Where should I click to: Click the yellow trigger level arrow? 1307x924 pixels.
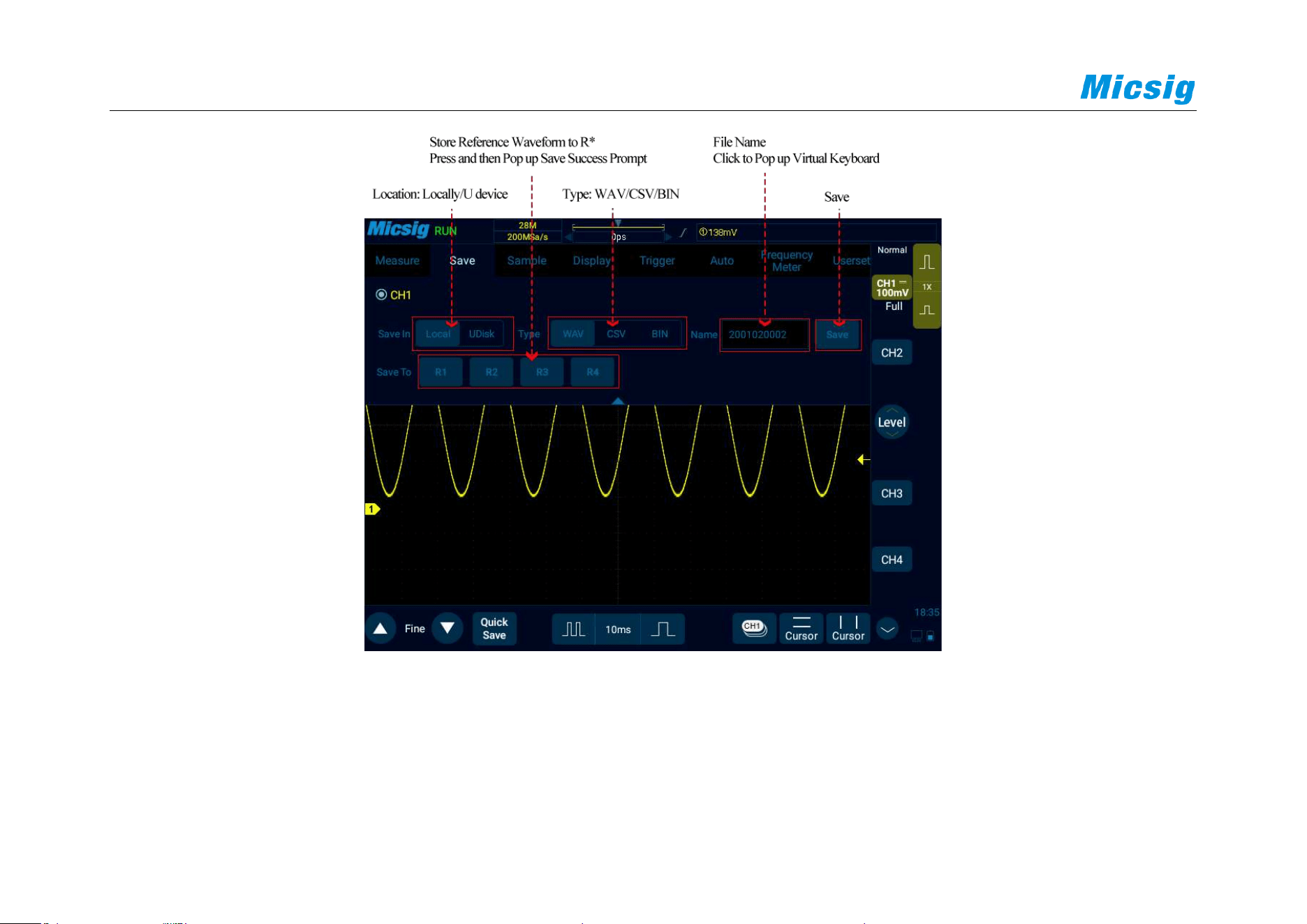tap(864, 459)
